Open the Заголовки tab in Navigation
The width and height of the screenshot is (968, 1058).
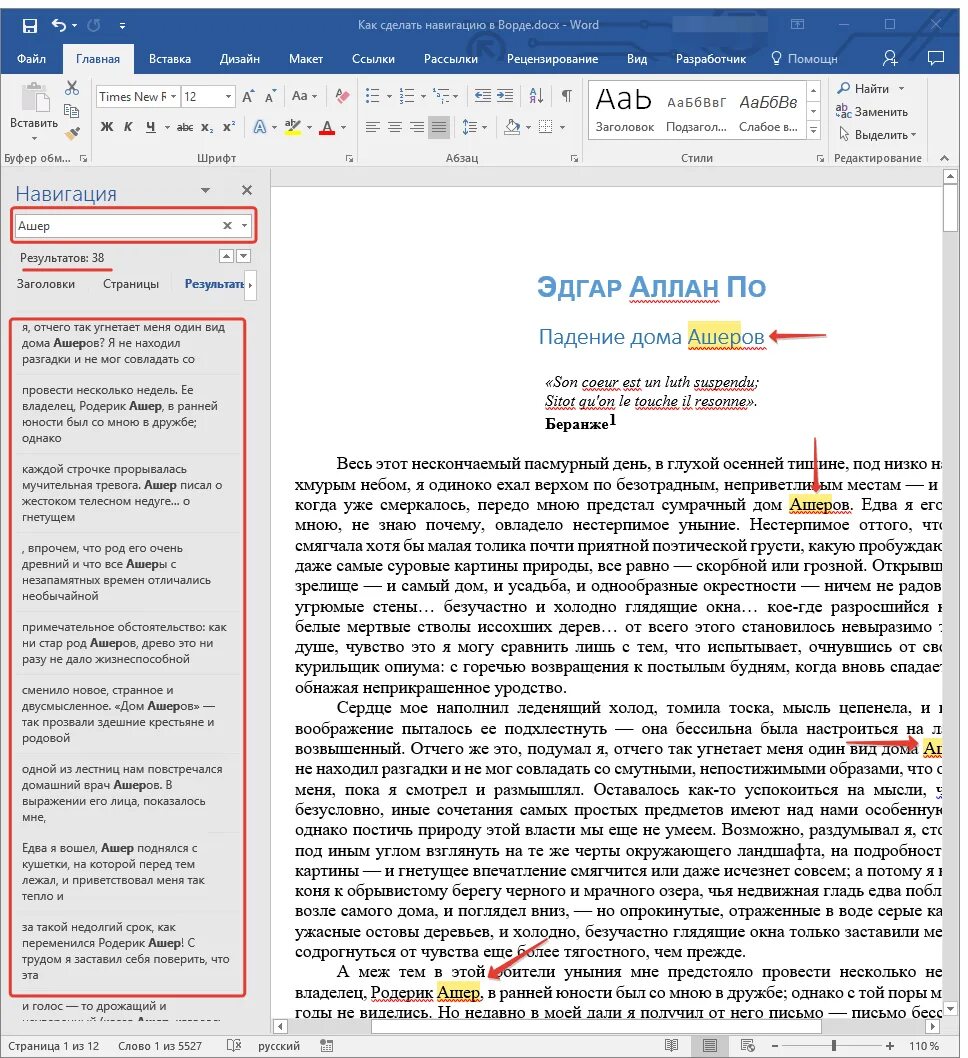[46, 284]
